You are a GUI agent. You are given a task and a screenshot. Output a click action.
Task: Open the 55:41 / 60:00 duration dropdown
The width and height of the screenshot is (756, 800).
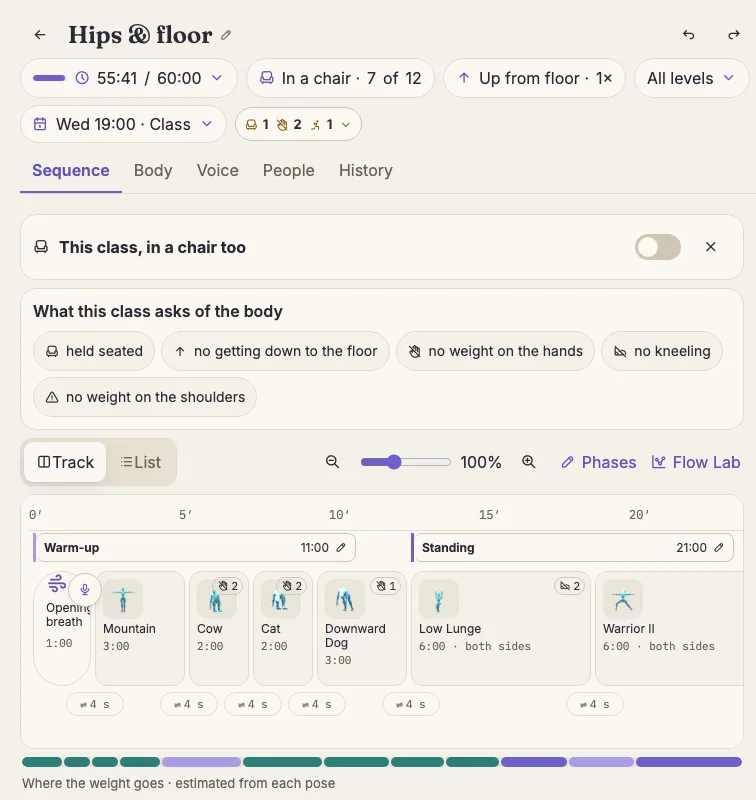pyautogui.click(x=129, y=78)
